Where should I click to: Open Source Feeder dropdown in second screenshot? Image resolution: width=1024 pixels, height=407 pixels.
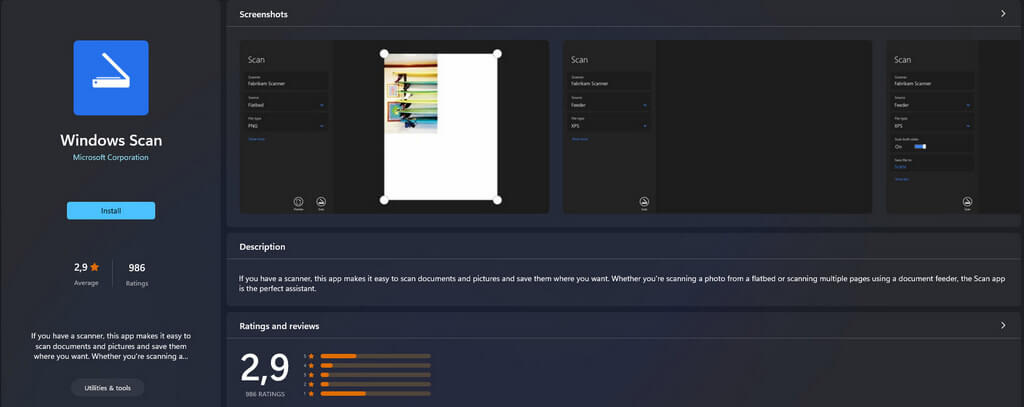(x=609, y=103)
